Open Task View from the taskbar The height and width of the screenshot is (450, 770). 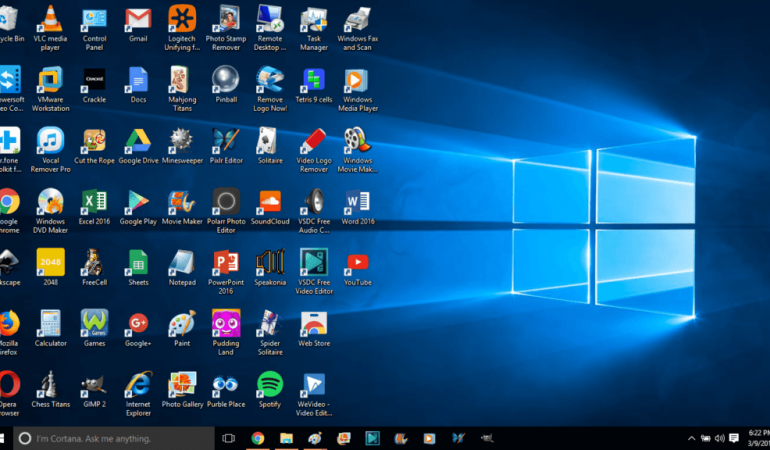coord(228,438)
